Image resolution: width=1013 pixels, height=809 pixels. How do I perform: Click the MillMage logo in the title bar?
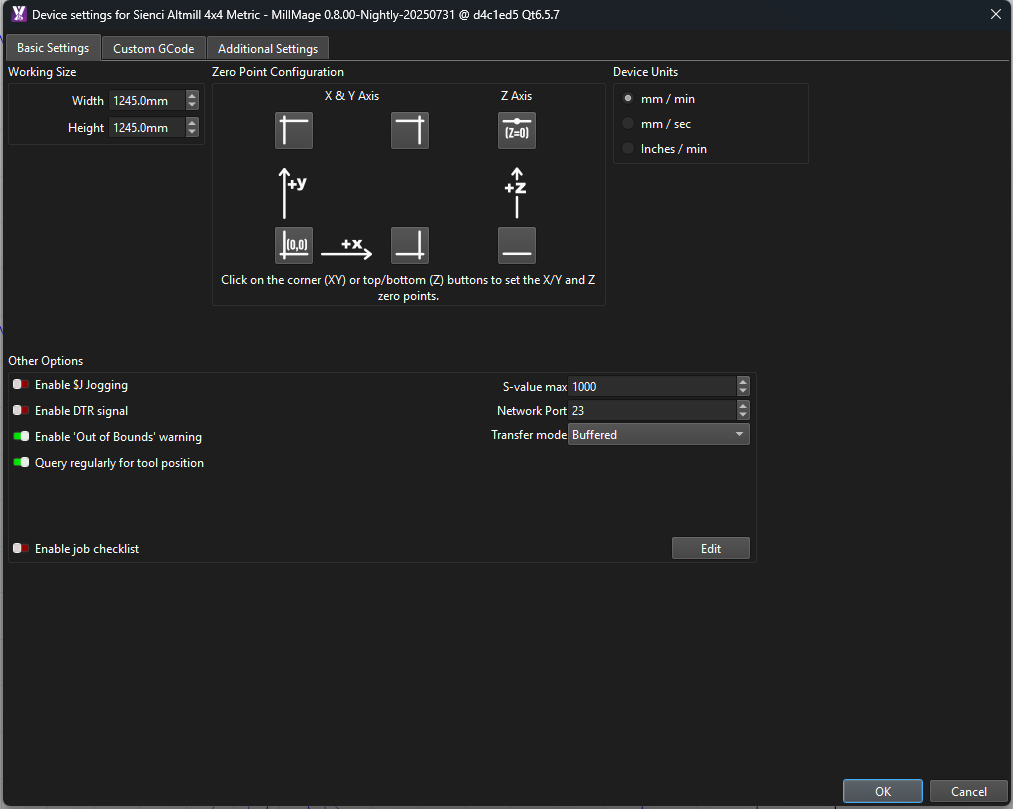coord(17,14)
